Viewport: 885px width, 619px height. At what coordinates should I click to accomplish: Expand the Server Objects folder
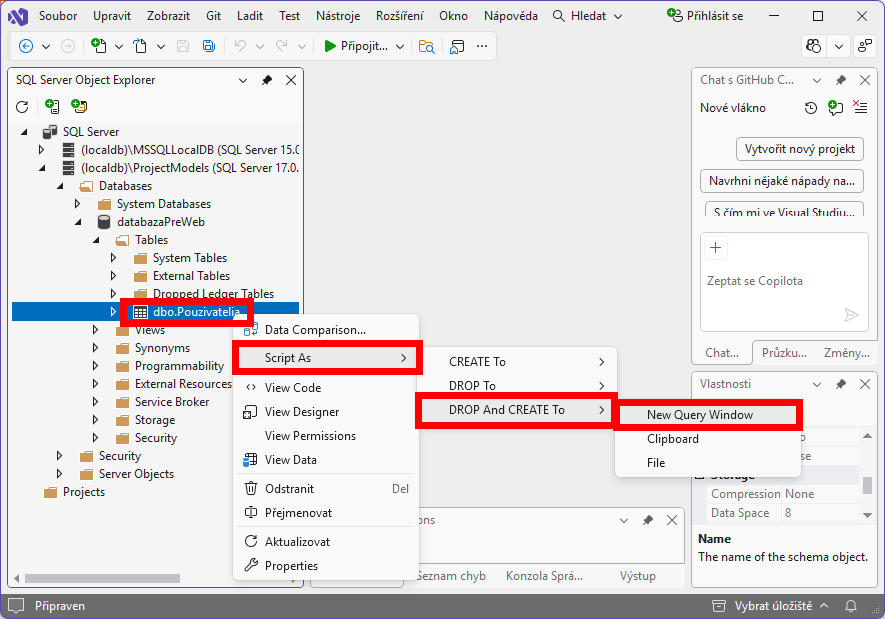click(x=59, y=474)
